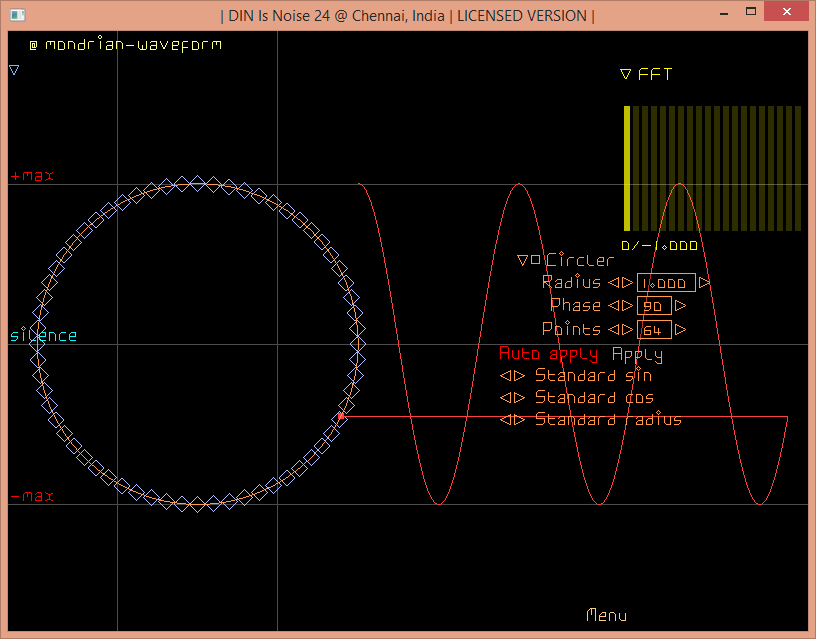The height and width of the screenshot is (639, 816).
Task: Click the left arrow before Radius field
Action: 614,283
